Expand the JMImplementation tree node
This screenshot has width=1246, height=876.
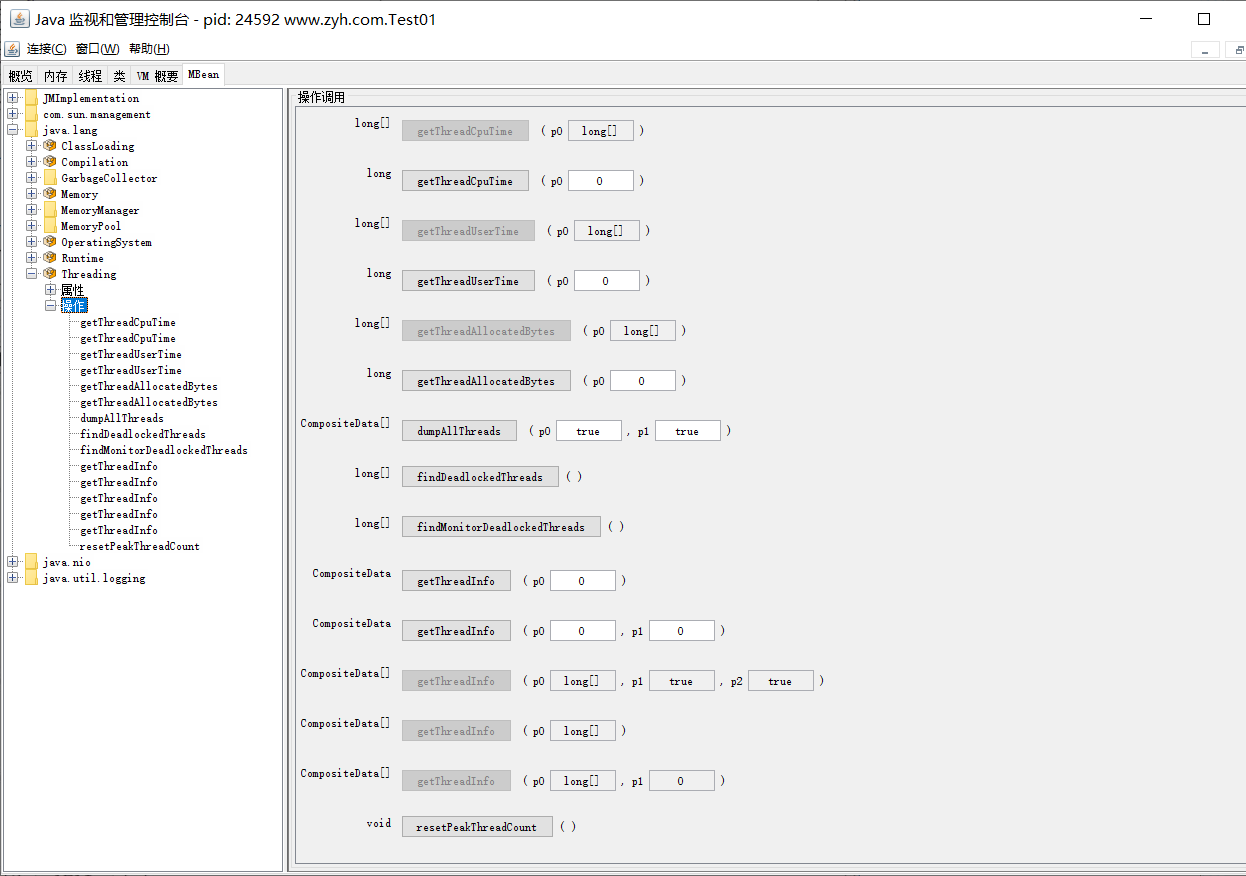(x=13, y=98)
